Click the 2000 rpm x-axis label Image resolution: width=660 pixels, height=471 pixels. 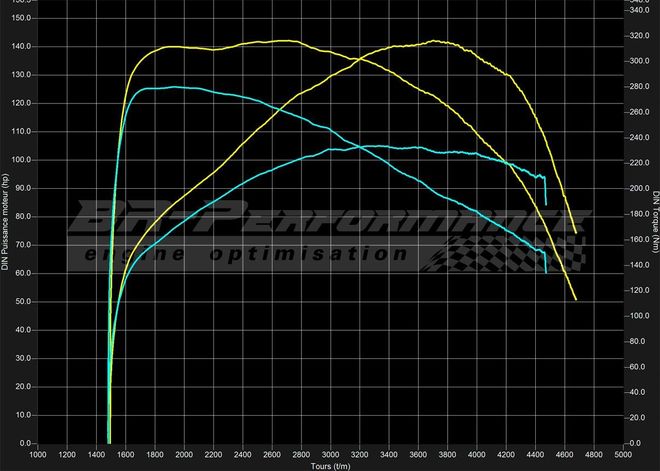pyautogui.click(x=185, y=454)
